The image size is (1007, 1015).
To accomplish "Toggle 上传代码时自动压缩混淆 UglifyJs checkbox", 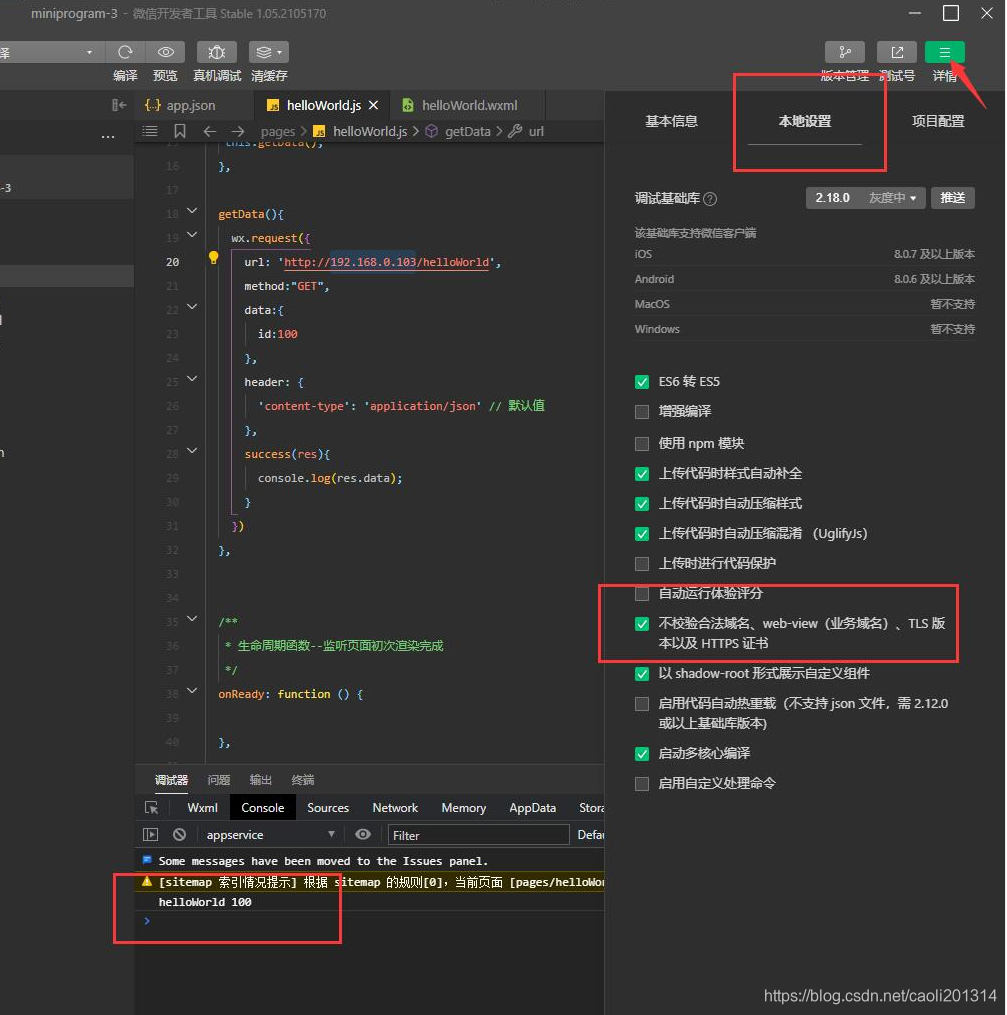I will pos(642,534).
